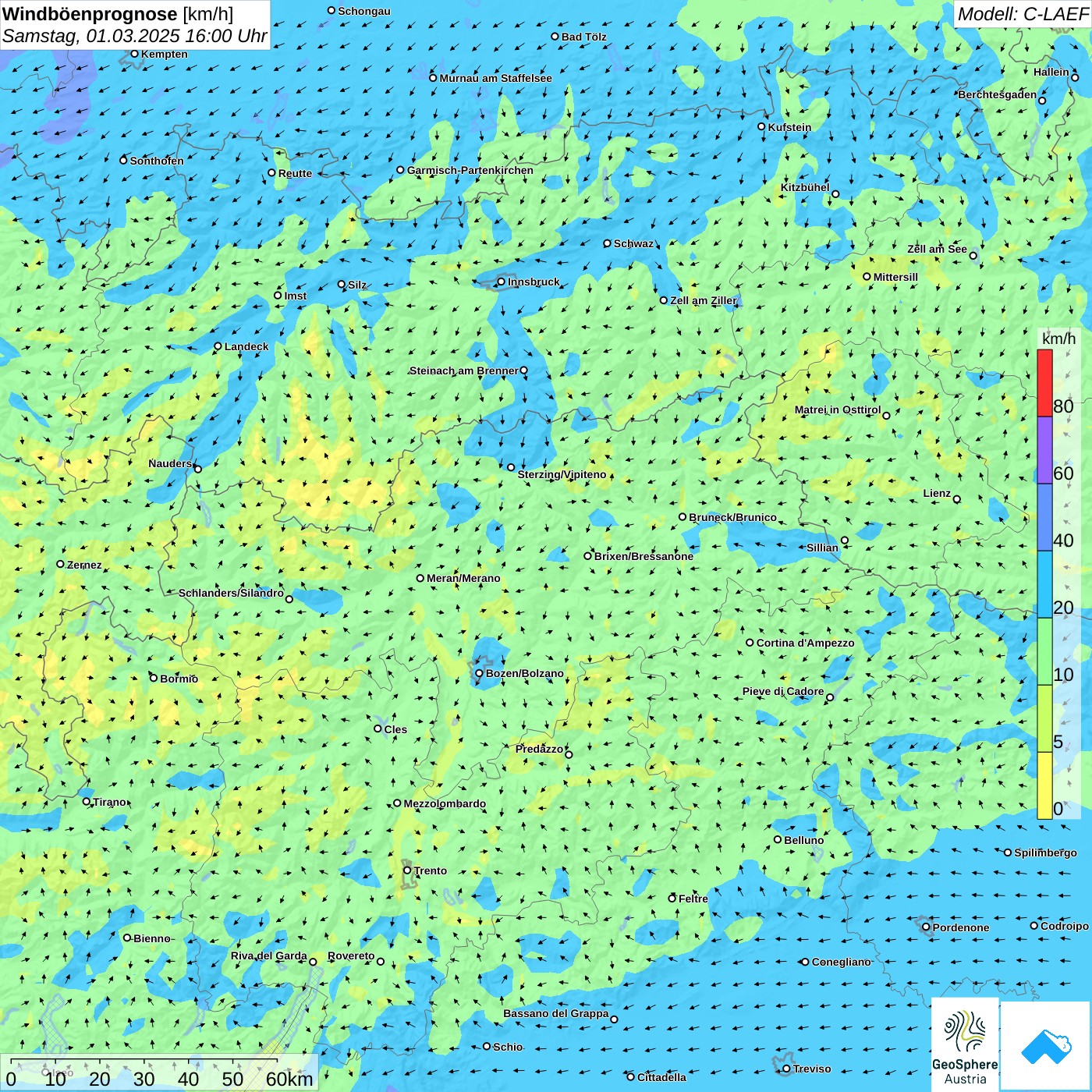Click the Steinach am Brenner label

pyautogui.click(x=464, y=370)
